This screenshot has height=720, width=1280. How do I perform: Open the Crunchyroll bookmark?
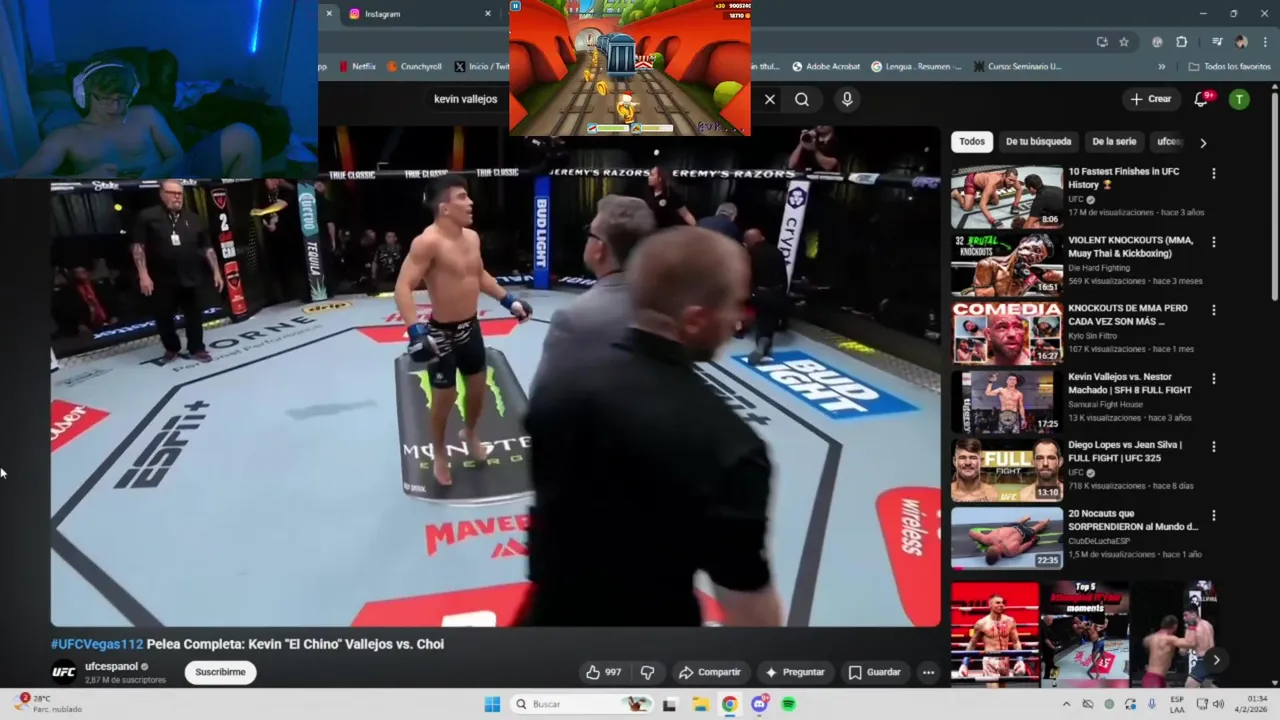tap(414, 66)
